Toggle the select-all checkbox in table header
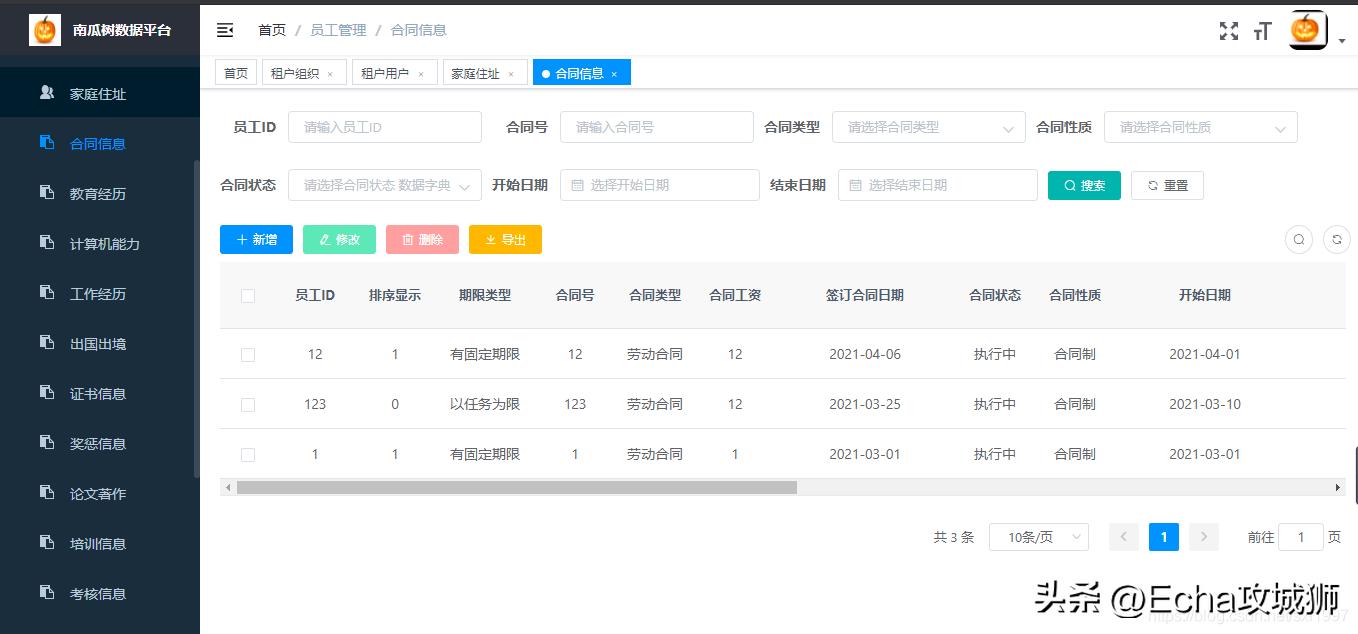1358x634 pixels. 248,295
